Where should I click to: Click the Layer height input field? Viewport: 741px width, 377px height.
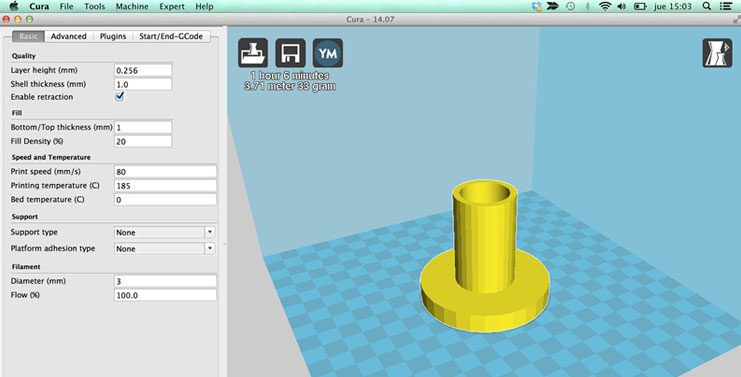(143, 70)
